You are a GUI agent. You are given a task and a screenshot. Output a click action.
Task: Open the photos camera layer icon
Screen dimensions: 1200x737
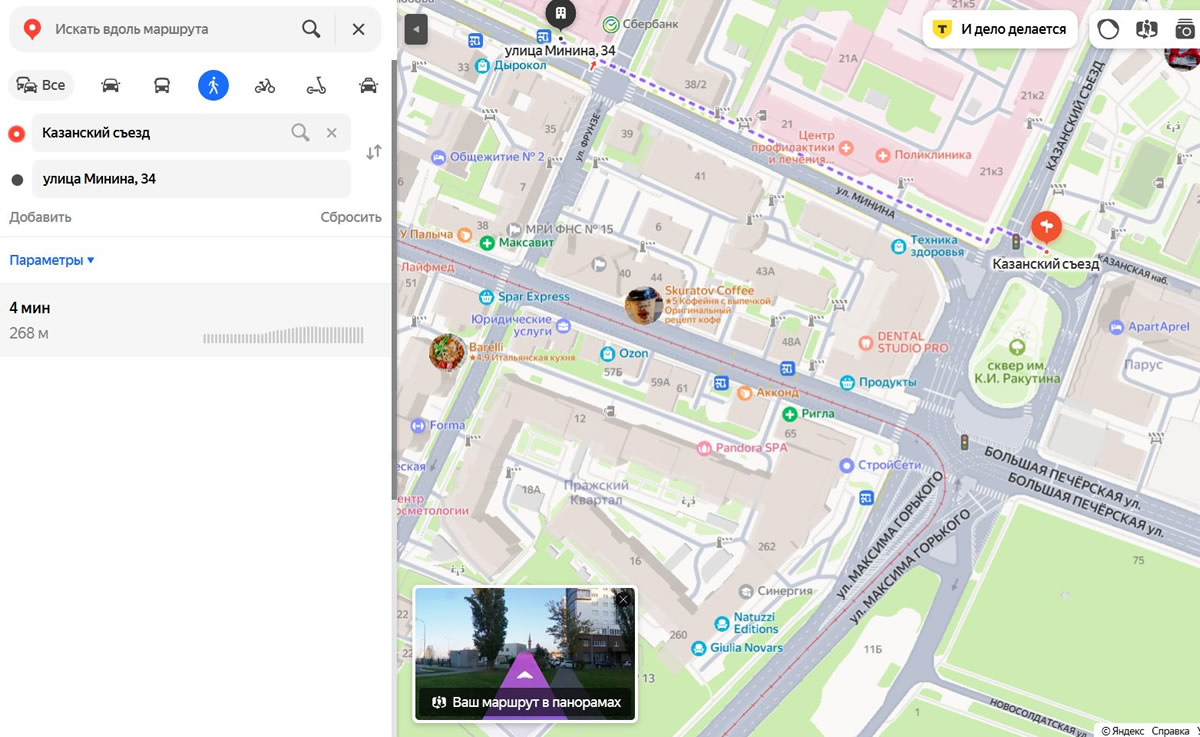coord(1185,29)
